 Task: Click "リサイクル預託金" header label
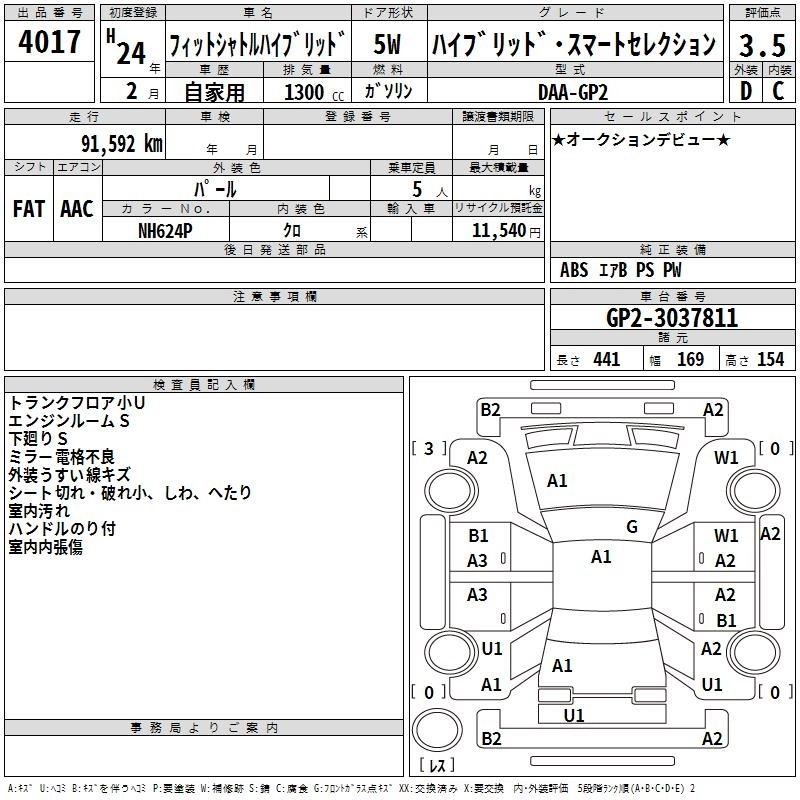(498, 208)
